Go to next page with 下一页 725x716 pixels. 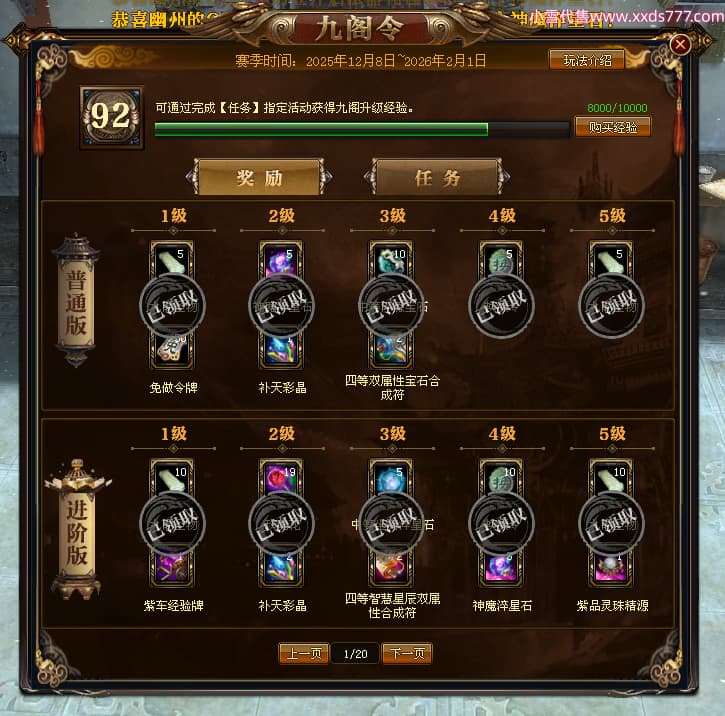coord(407,654)
